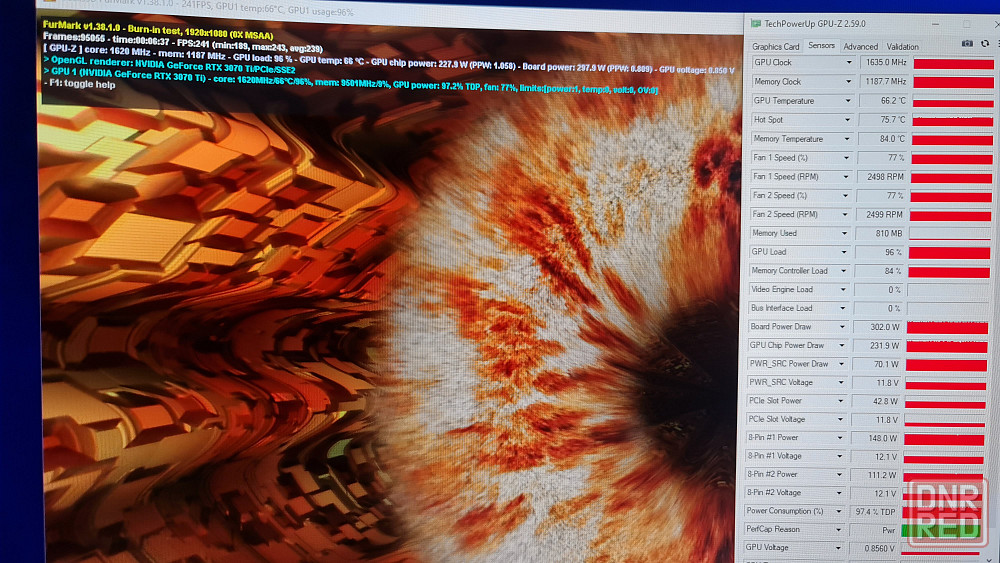The height and width of the screenshot is (563, 1000).
Task: Expand the 8-Pin #2 Power dropdown
Action: coord(839,474)
